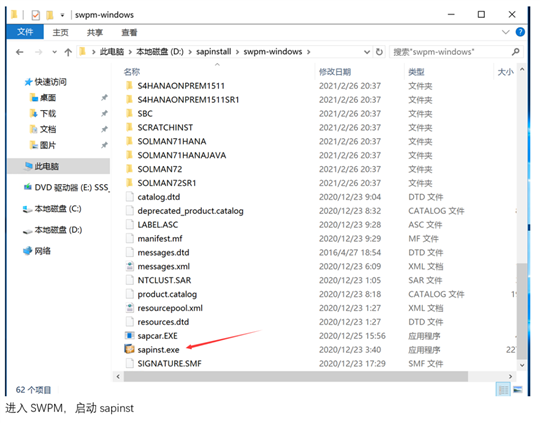The height and width of the screenshot is (423, 540).
Task: Switch to large icons view in status bar
Action: point(518,390)
